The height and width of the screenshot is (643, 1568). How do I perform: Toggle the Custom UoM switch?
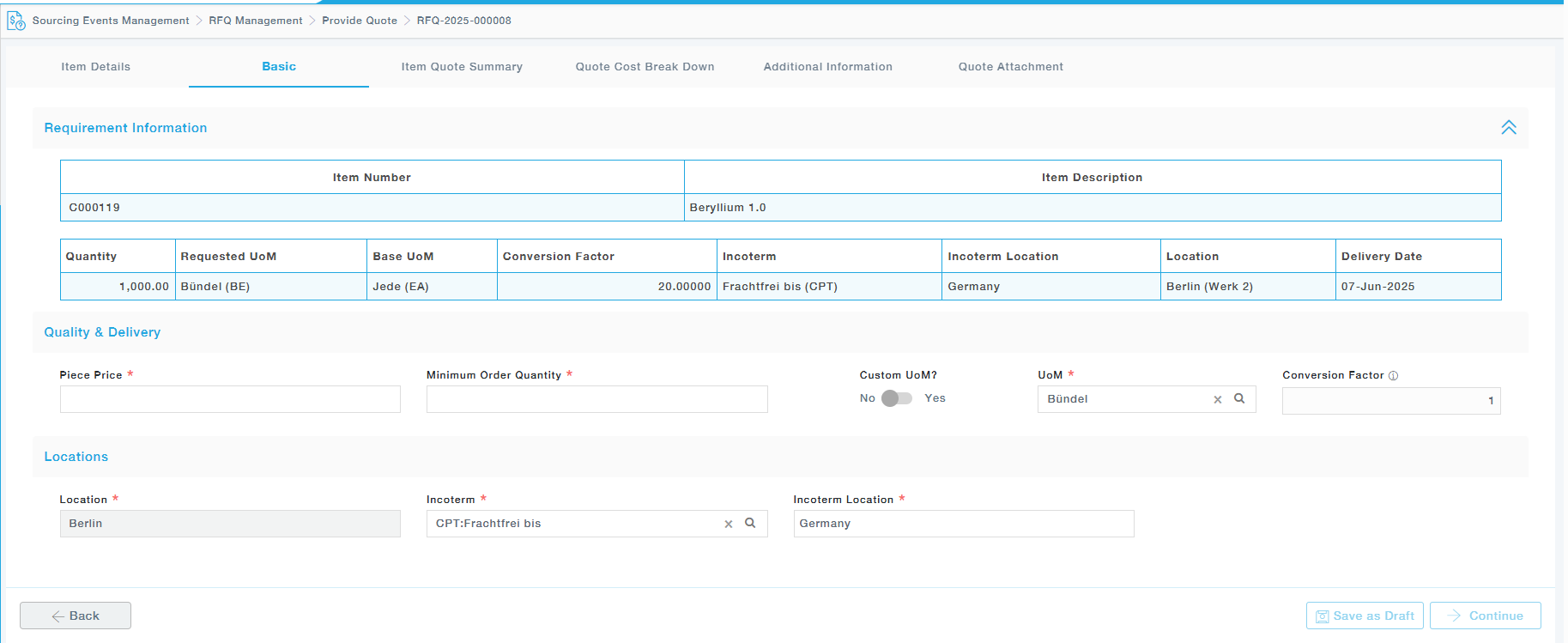tap(897, 398)
